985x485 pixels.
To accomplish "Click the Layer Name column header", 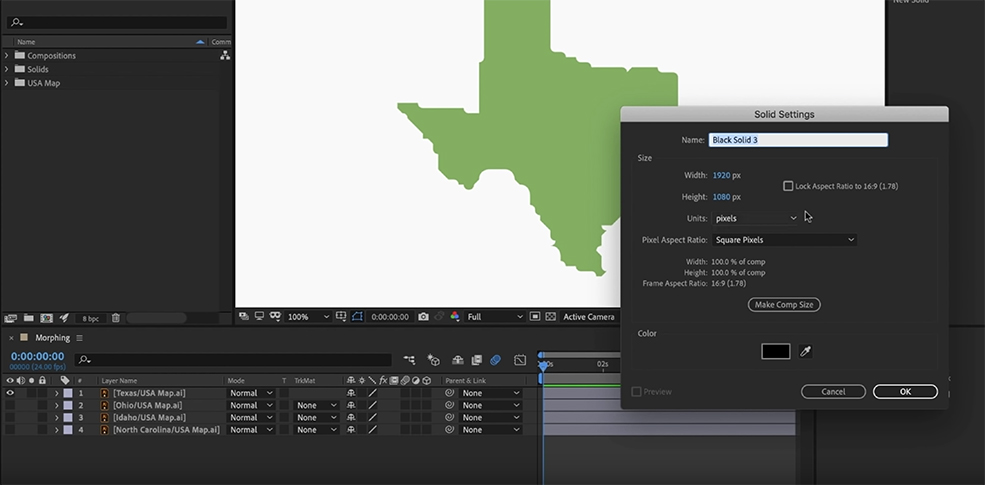I will point(119,380).
